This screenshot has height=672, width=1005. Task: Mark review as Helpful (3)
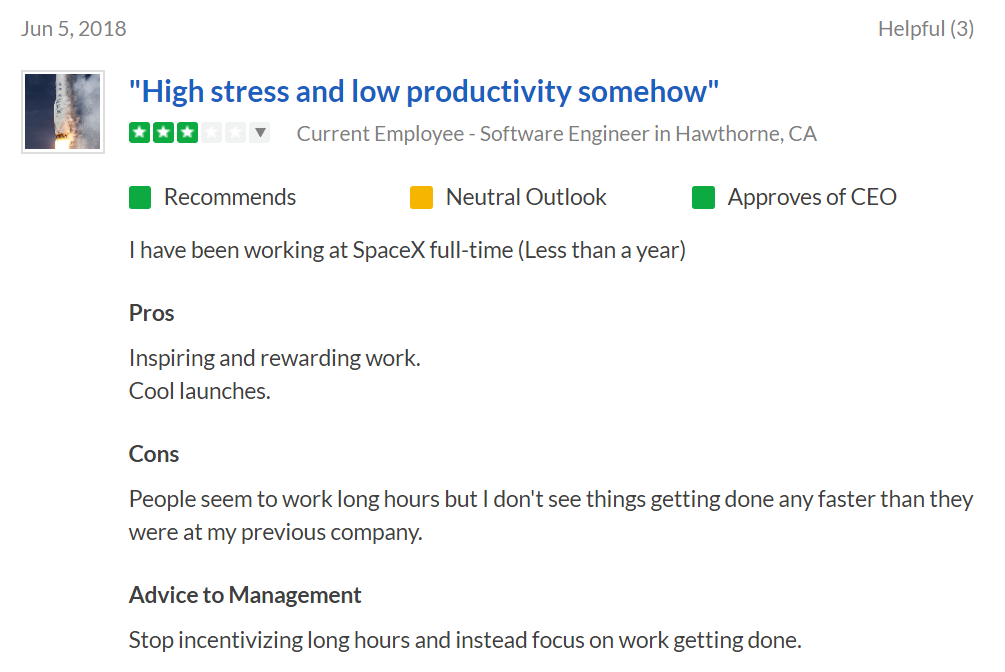[x=926, y=29]
